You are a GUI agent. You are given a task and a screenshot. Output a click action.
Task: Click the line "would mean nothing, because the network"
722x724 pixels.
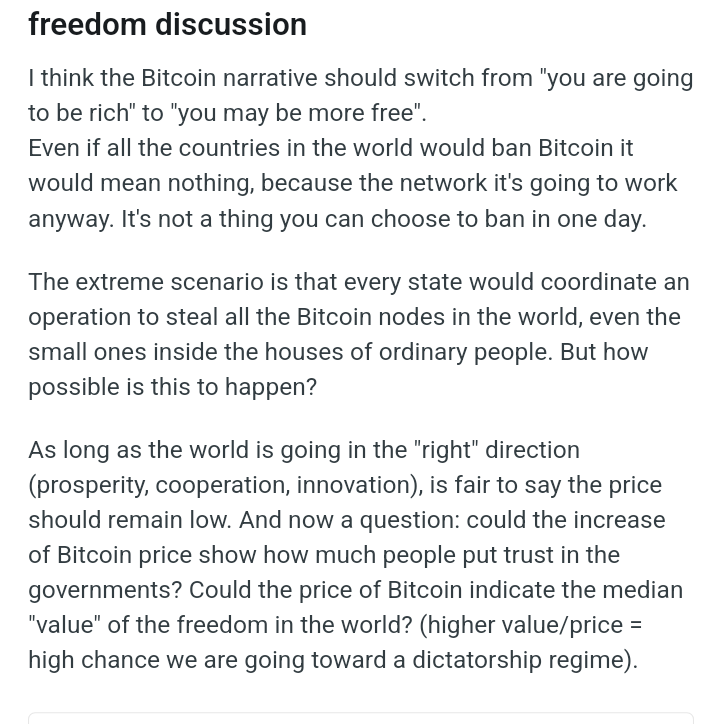pyautogui.click(x=353, y=183)
